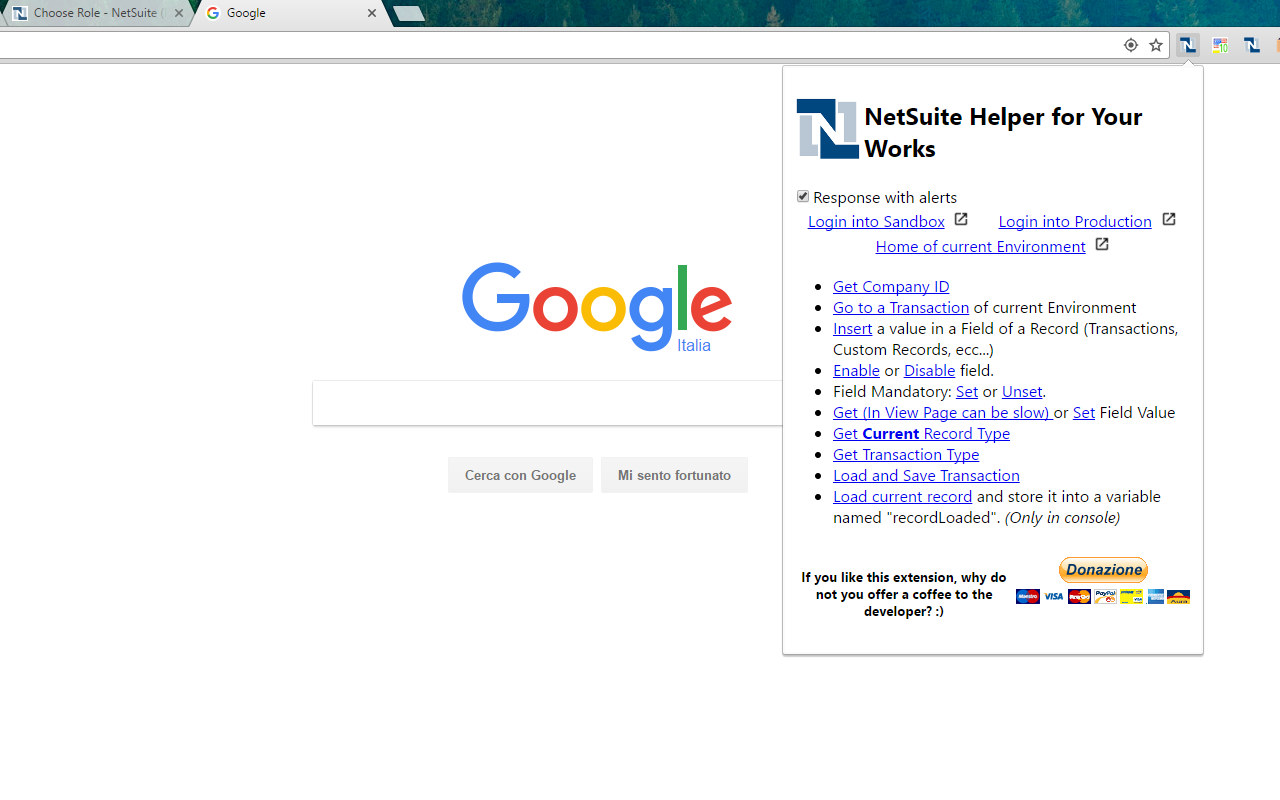1280x800 pixels.
Task: Open the PayPal payment icon
Action: [1104, 596]
